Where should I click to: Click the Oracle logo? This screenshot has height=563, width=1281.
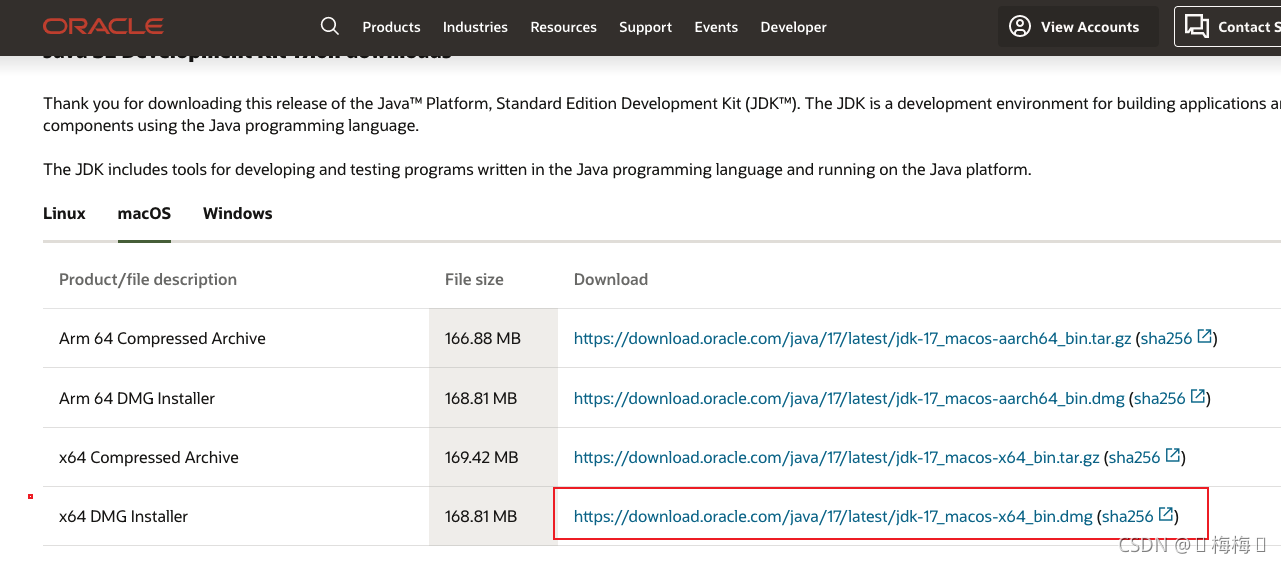[103, 26]
